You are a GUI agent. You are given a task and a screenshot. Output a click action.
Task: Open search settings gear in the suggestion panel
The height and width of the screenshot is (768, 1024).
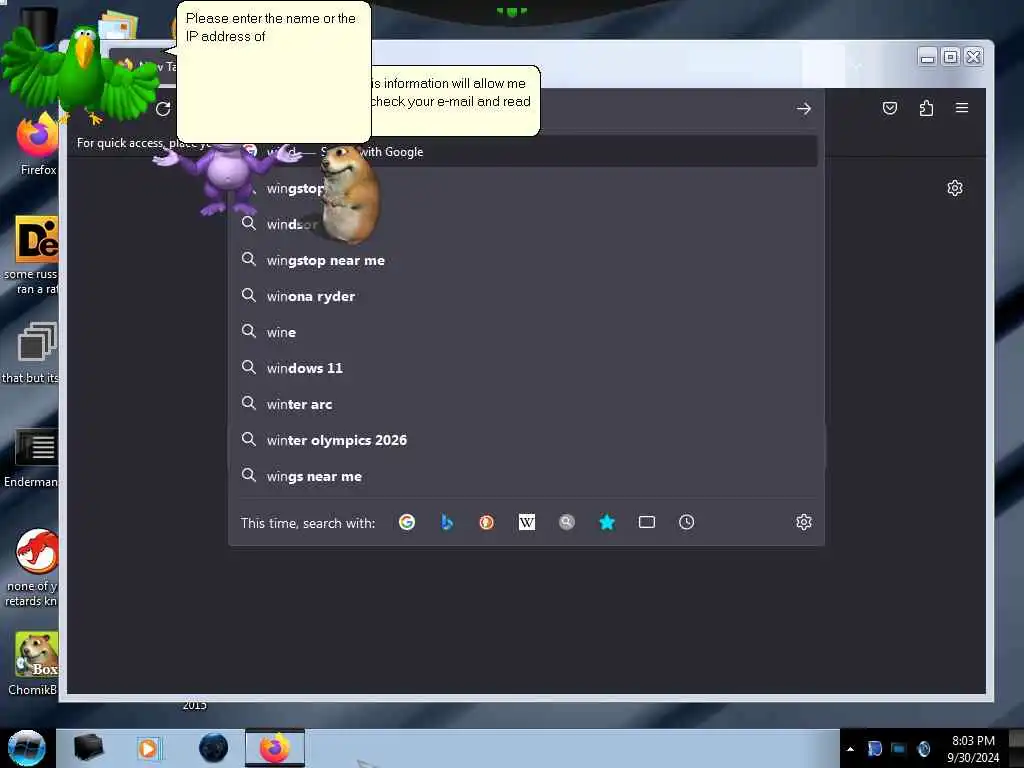tap(804, 522)
